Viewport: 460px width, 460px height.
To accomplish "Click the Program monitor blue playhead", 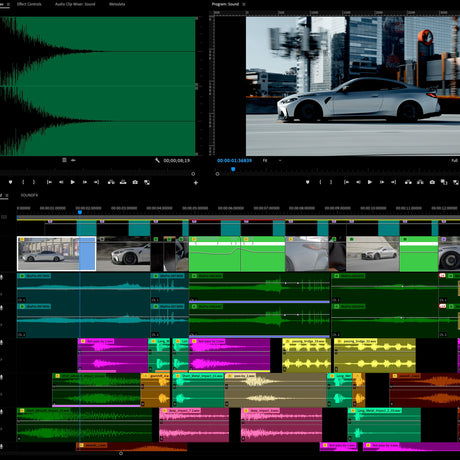I will pyautogui.click(x=233, y=169).
